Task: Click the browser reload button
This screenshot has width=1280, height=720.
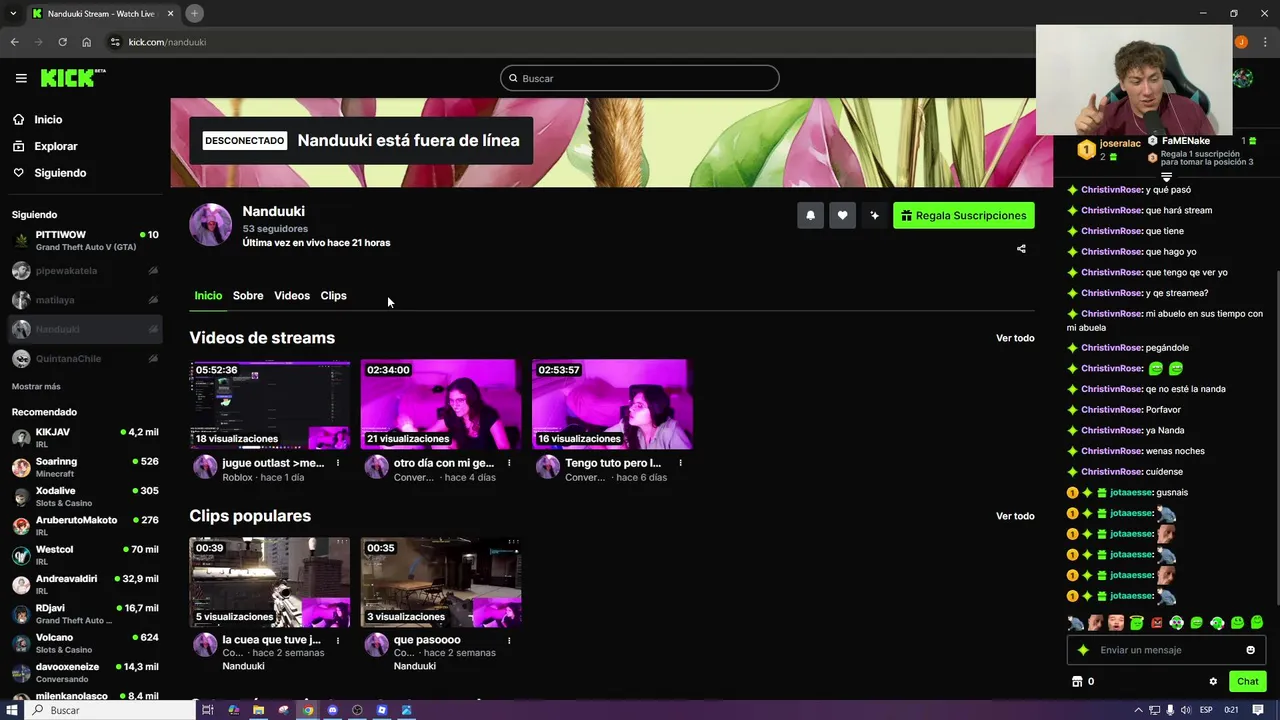Action: click(62, 42)
